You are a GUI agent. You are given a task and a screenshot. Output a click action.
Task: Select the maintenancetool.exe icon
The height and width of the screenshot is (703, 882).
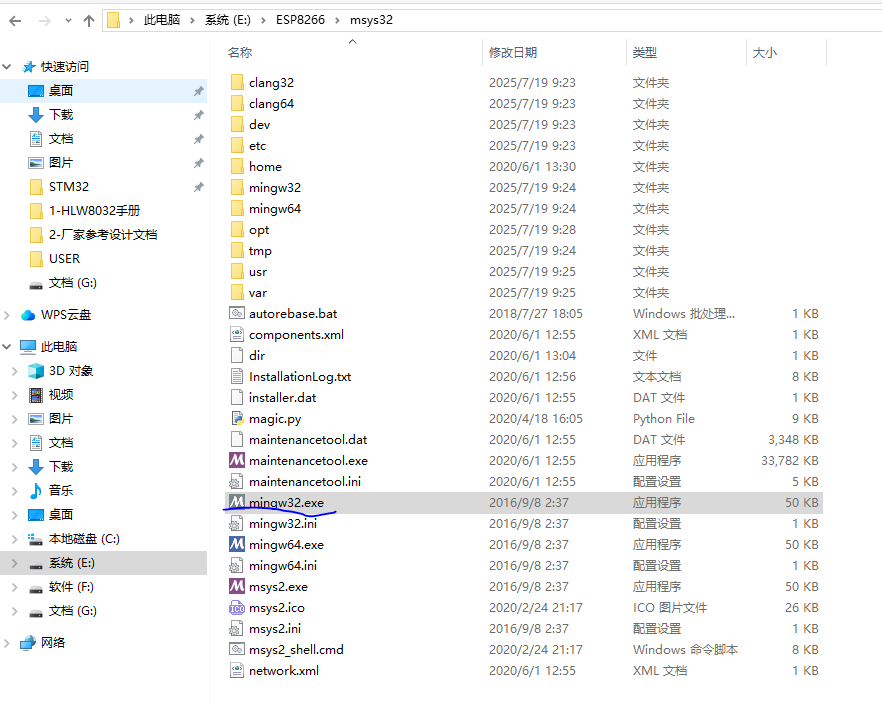click(x=237, y=460)
